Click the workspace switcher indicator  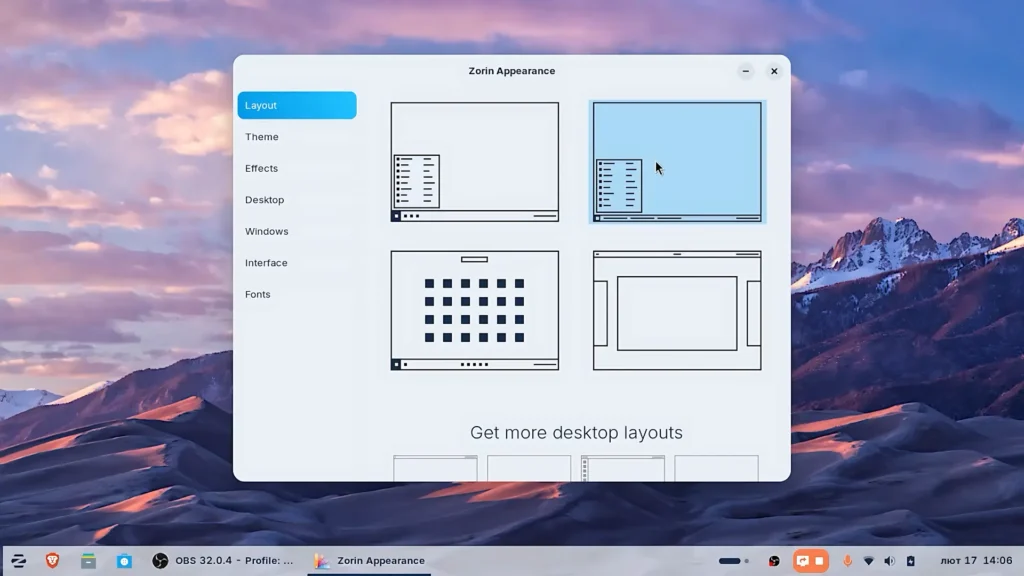(x=733, y=561)
